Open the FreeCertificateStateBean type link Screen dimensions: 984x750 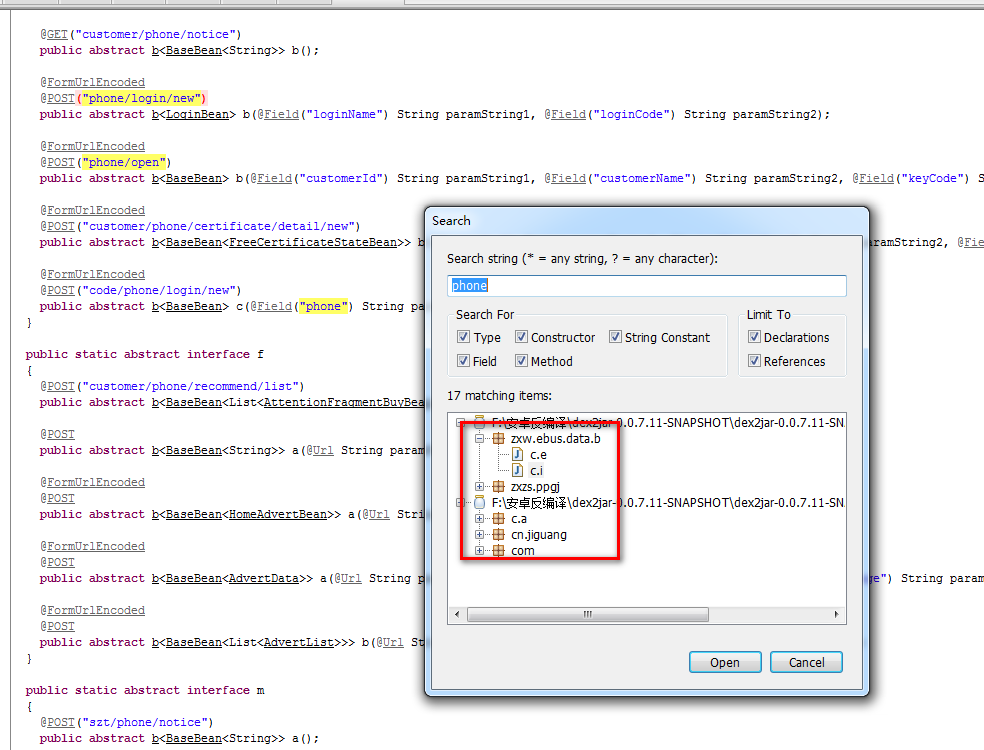(313, 242)
